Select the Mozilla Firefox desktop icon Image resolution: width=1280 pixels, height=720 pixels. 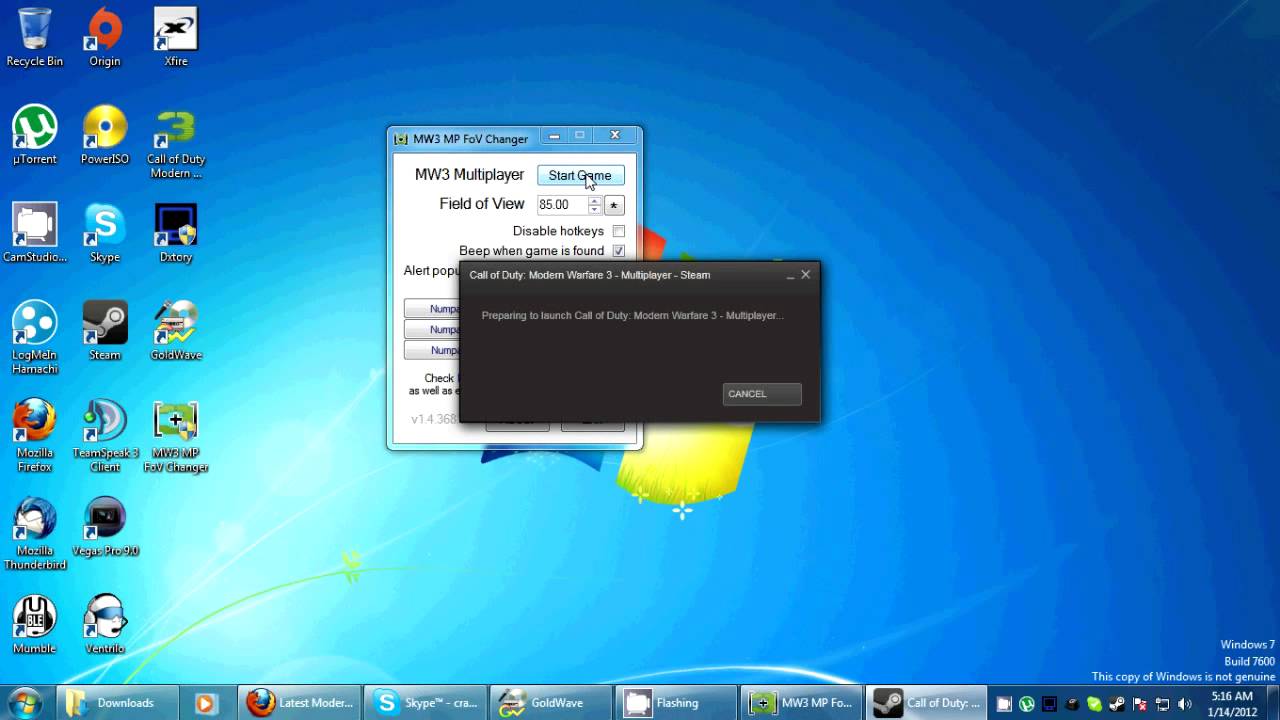click(34, 436)
